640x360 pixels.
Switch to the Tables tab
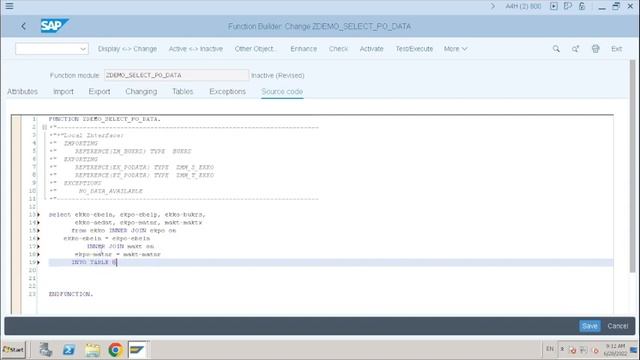[x=182, y=91]
